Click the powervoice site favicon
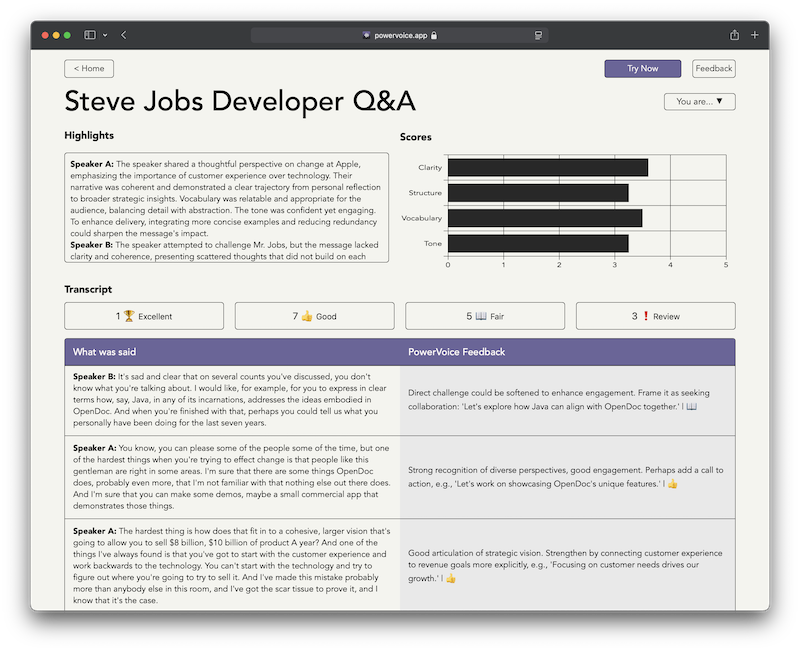 366,35
